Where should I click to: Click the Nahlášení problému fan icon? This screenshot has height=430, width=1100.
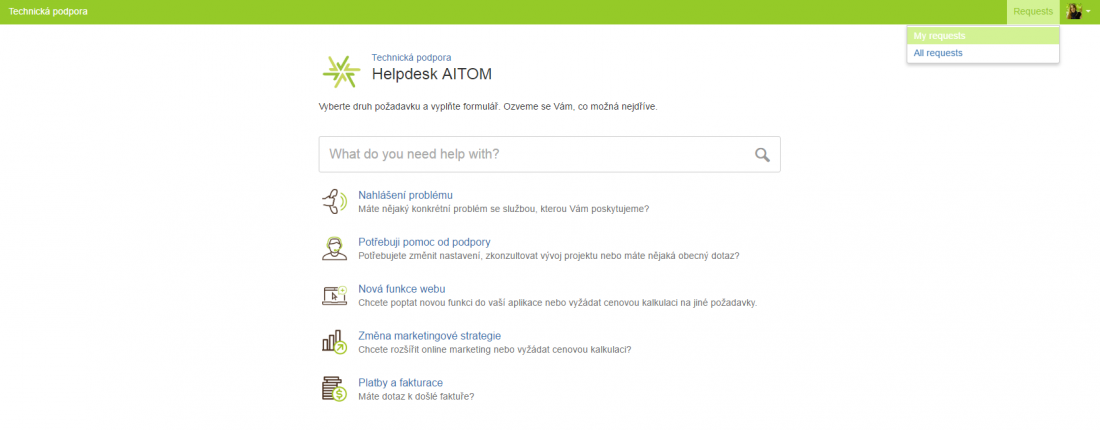coord(334,201)
